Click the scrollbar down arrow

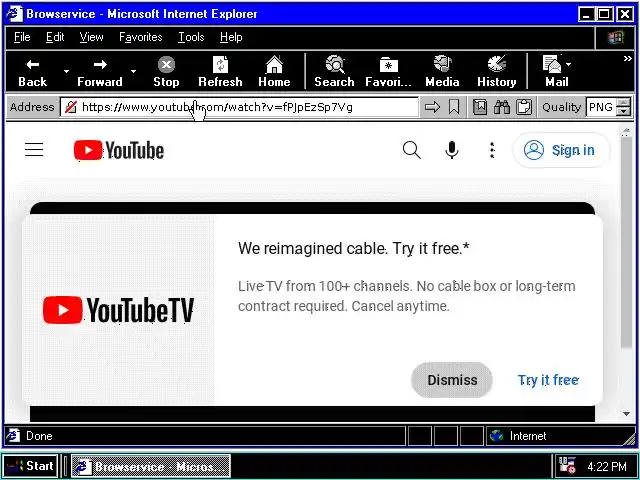point(626,414)
